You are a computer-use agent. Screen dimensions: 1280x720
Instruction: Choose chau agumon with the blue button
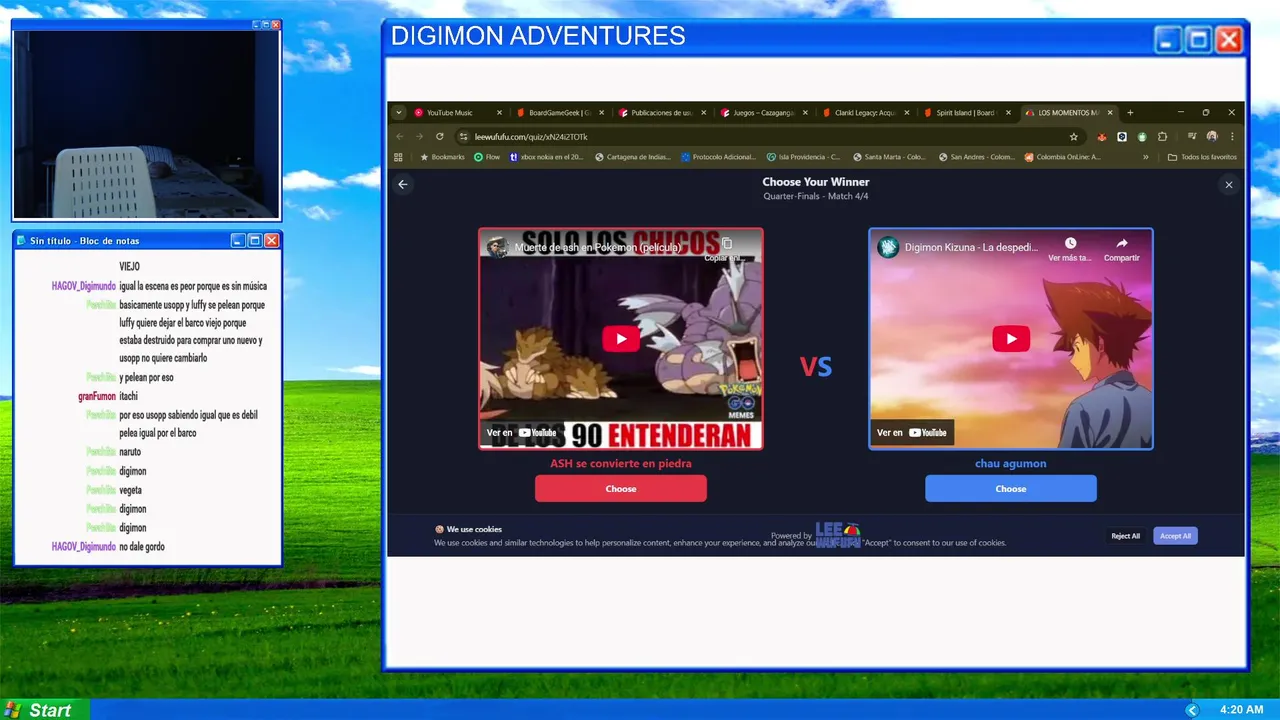1011,488
